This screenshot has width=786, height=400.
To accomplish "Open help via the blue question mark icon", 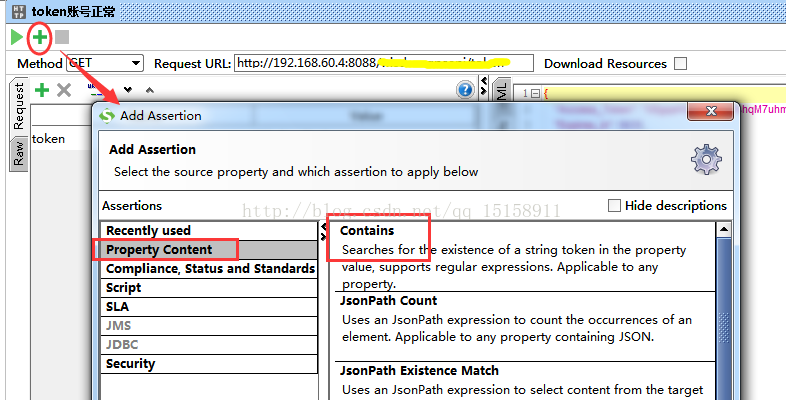I will pyautogui.click(x=465, y=90).
